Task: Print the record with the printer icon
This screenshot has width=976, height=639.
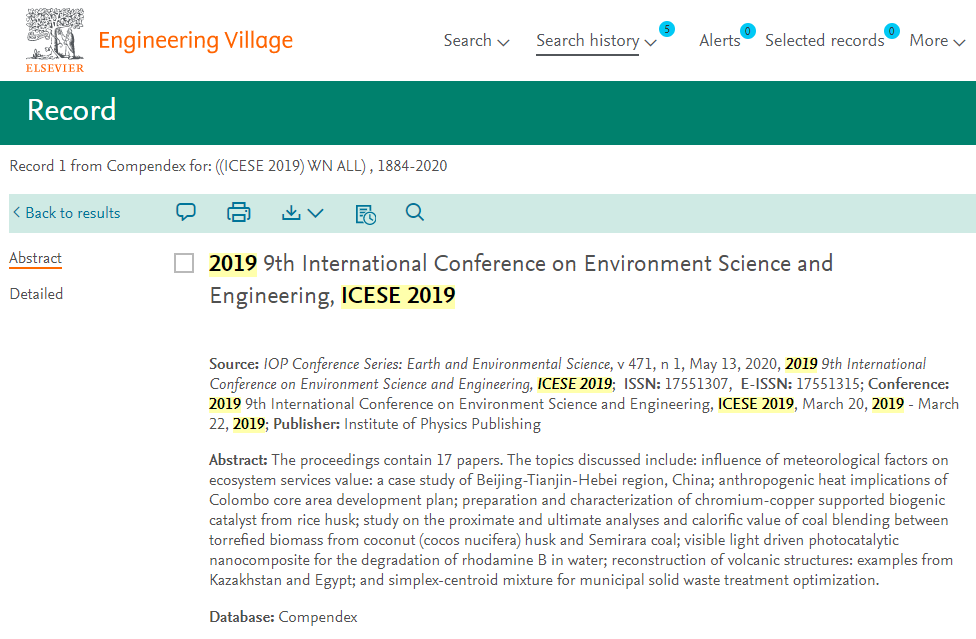Action: [x=238, y=213]
